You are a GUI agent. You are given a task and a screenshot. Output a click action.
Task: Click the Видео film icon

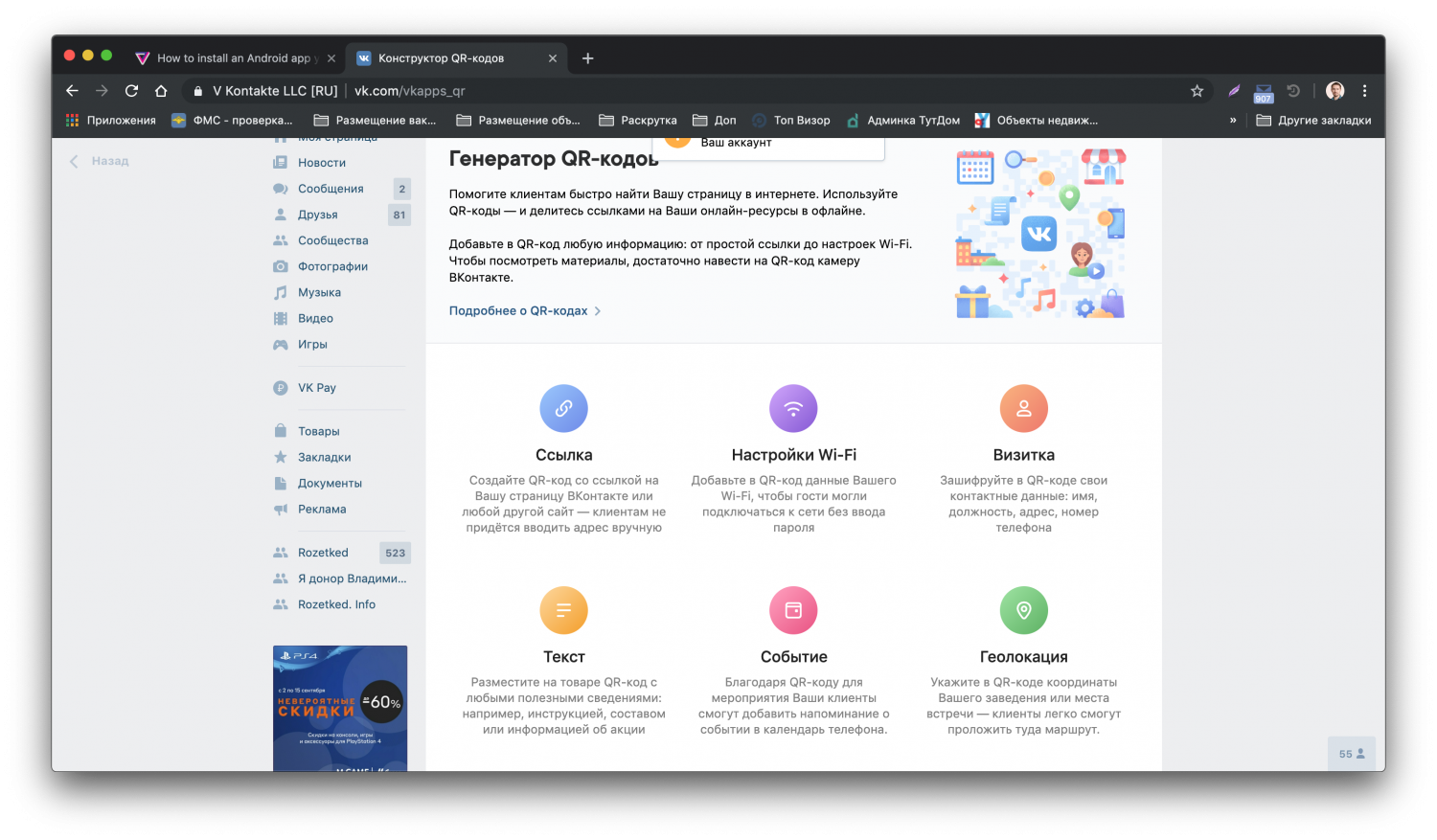[x=281, y=318]
